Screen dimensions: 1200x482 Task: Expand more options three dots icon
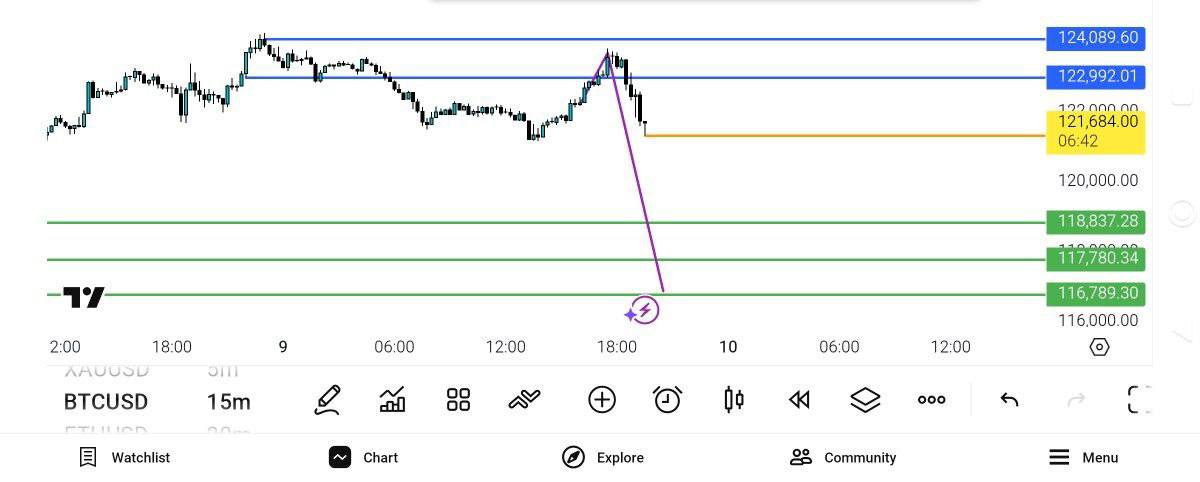coord(931,400)
